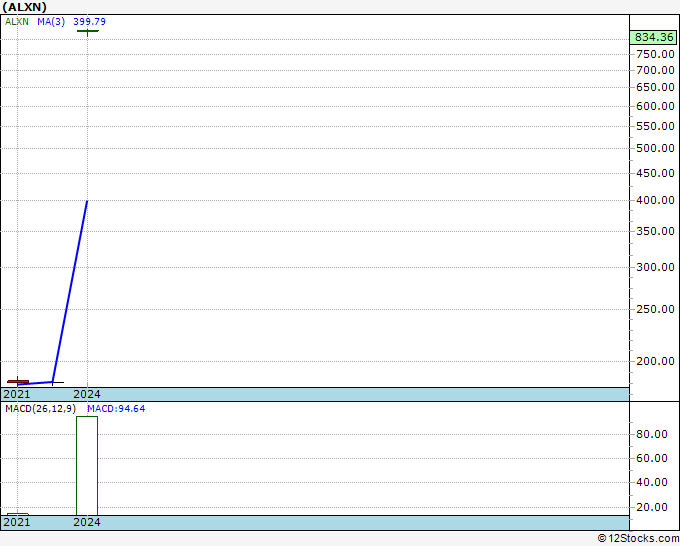Click the 350.00 price axis label
The image size is (680, 546).
[x=655, y=231]
